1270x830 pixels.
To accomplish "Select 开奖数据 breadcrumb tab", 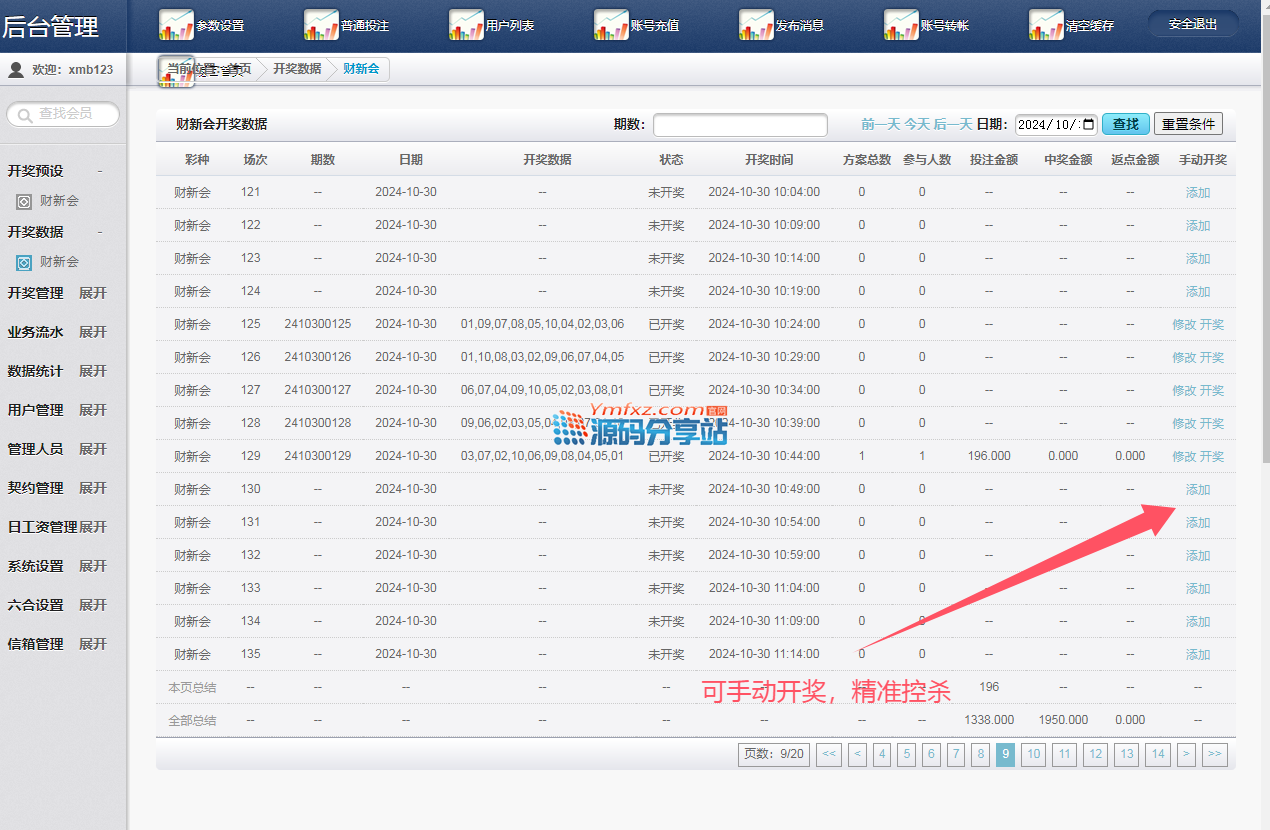I will click(297, 69).
